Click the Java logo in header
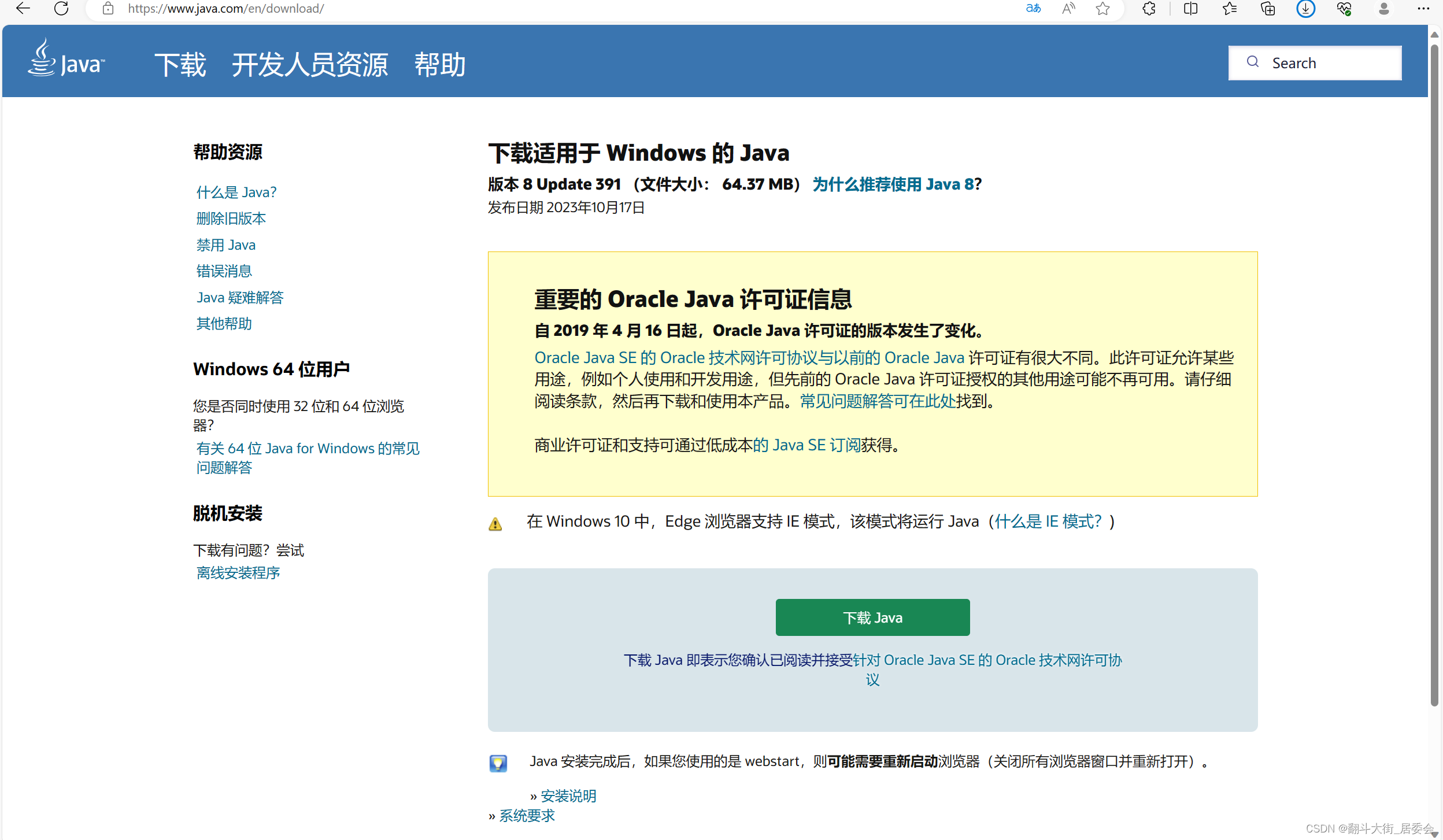This screenshot has height=840, width=1443. [66, 60]
